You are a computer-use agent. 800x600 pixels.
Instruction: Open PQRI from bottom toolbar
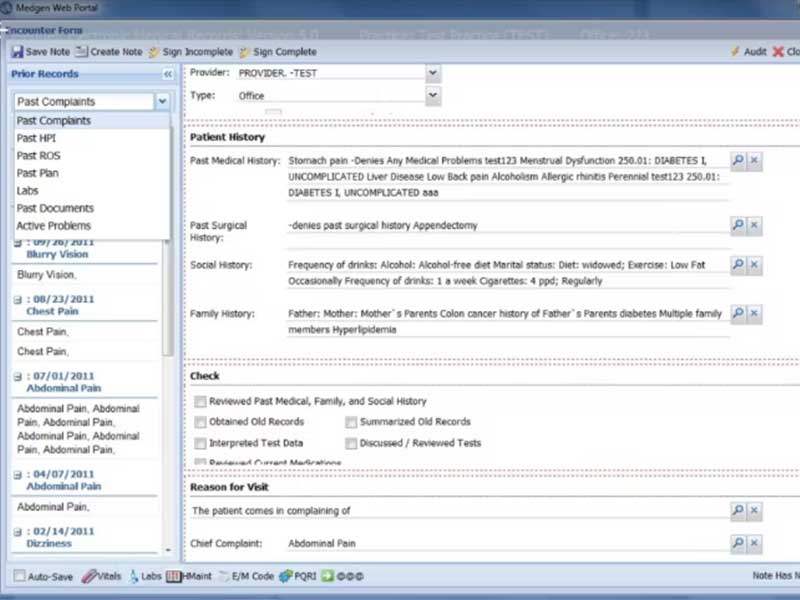click(285, 576)
